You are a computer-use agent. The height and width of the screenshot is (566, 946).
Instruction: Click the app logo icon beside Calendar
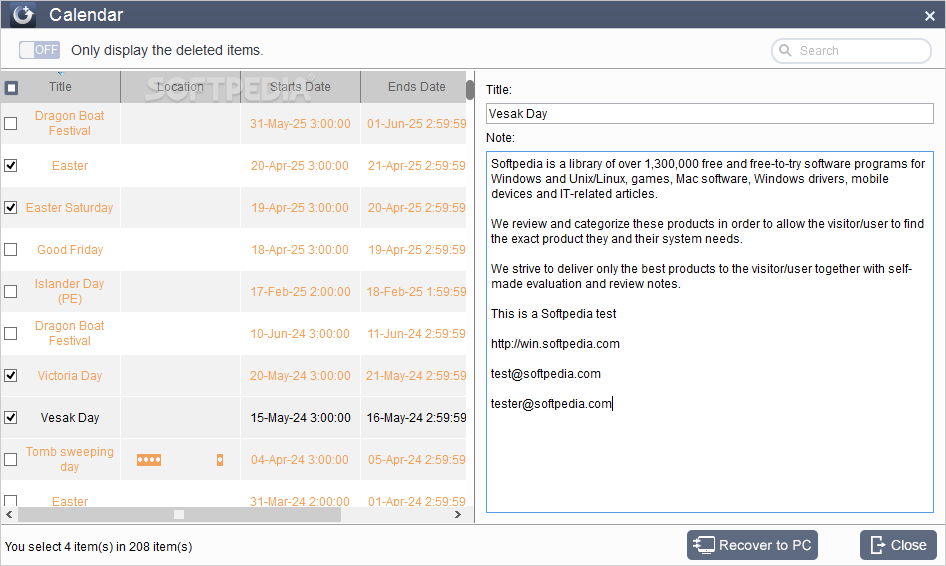click(23, 14)
